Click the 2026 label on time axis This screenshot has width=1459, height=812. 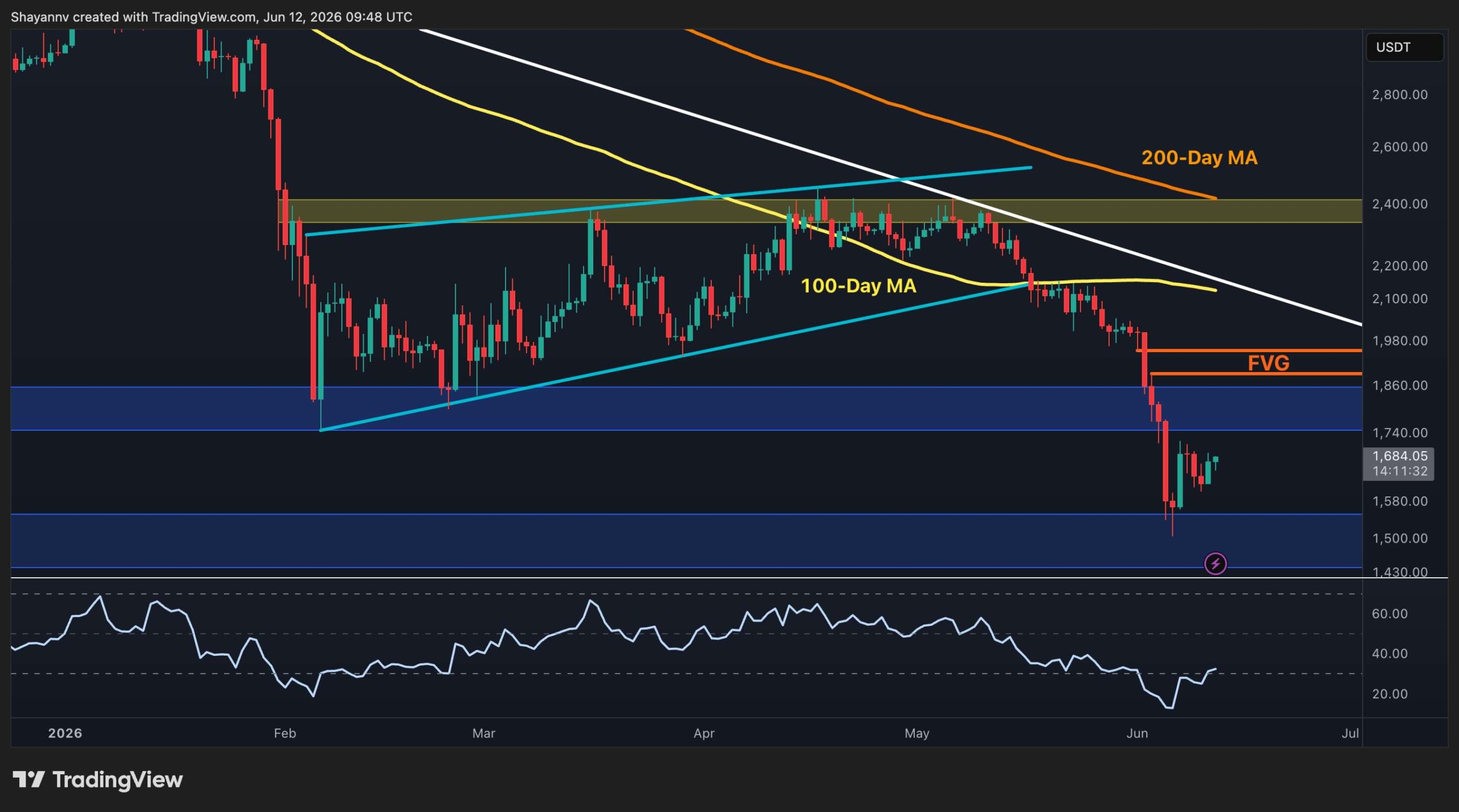(x=65, y=733)
